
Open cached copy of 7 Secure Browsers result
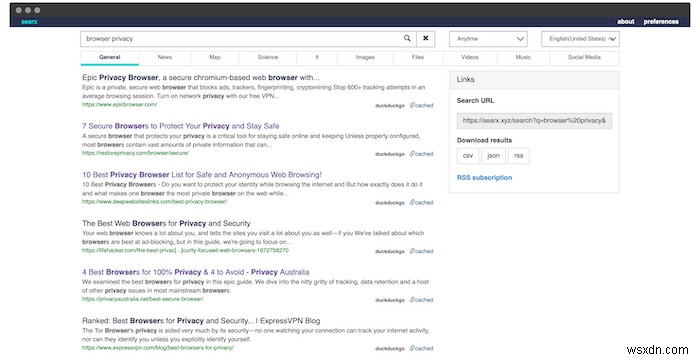[421, 154]
